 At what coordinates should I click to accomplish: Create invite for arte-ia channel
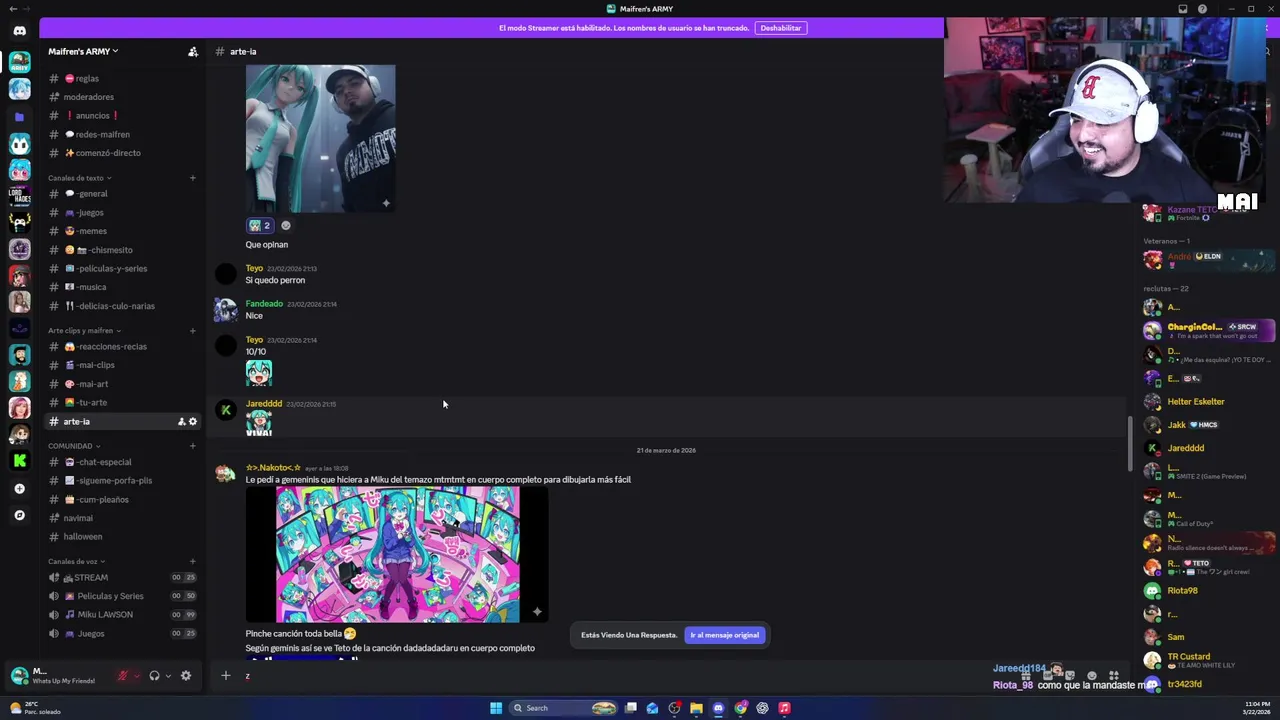[181, 422]
